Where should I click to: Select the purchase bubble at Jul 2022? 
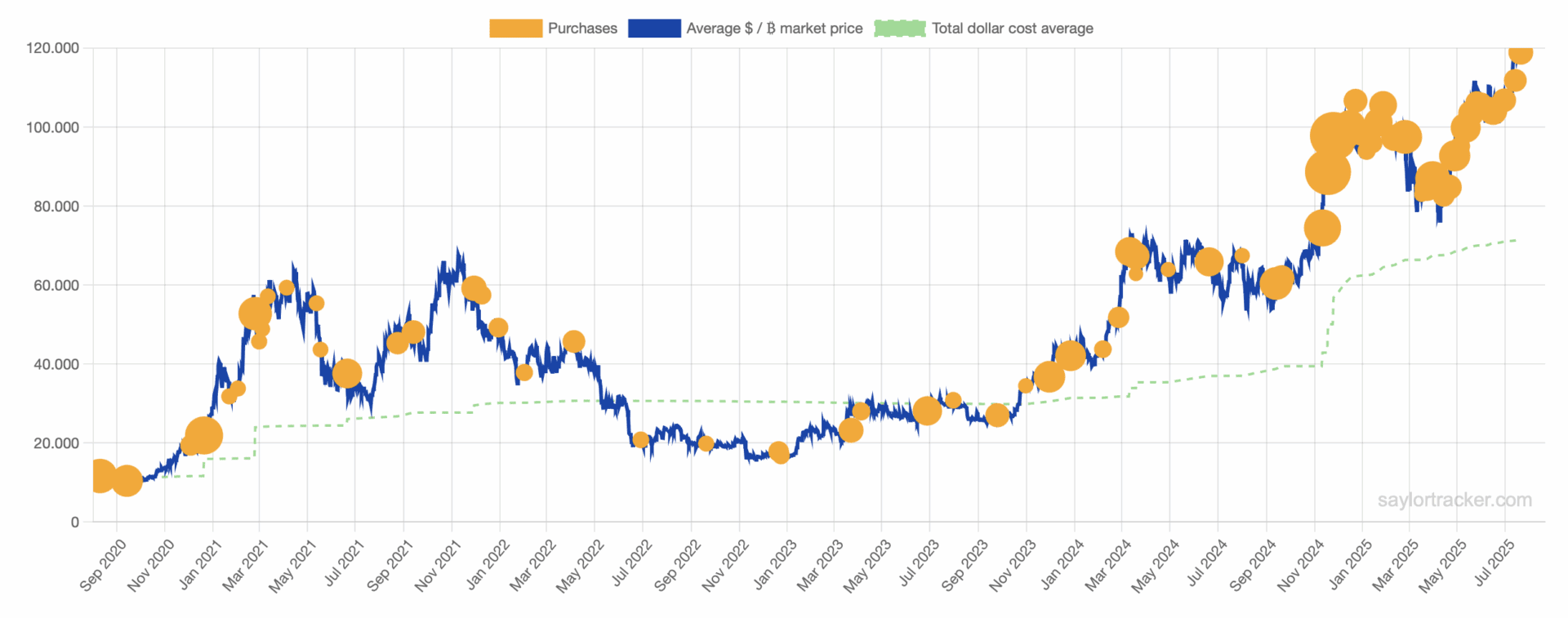tap(641, 440)
